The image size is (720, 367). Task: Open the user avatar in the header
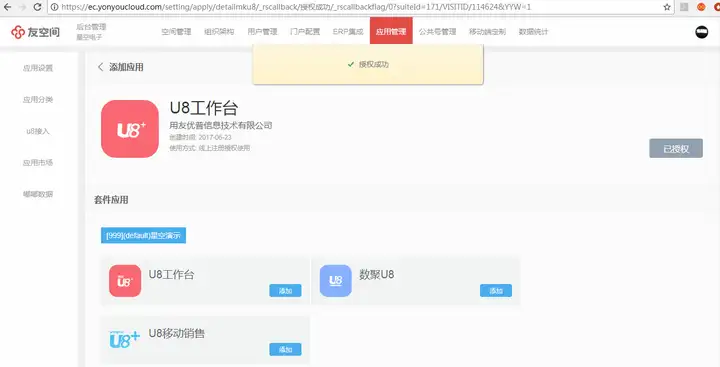(702, 32)
